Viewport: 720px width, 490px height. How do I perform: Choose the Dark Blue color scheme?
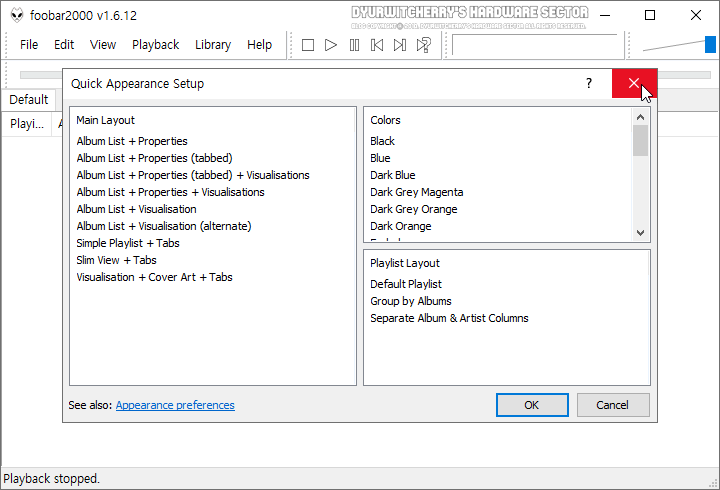tap(393, 175)
